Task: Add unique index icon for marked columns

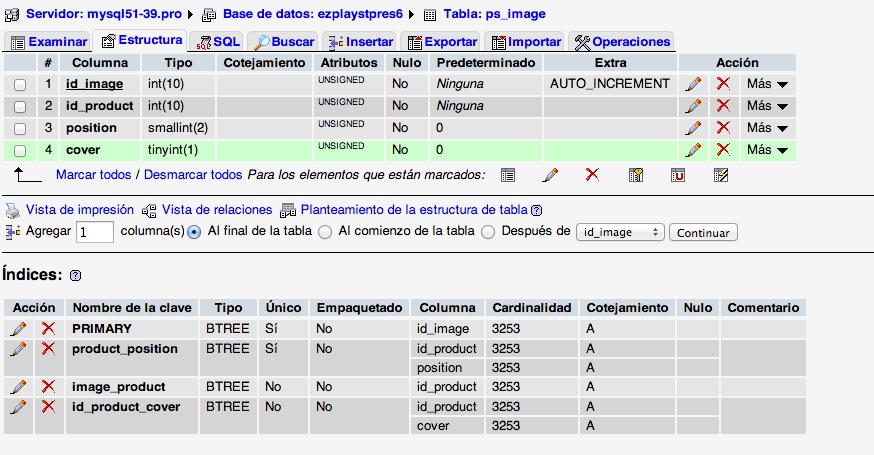Action: 678,175
